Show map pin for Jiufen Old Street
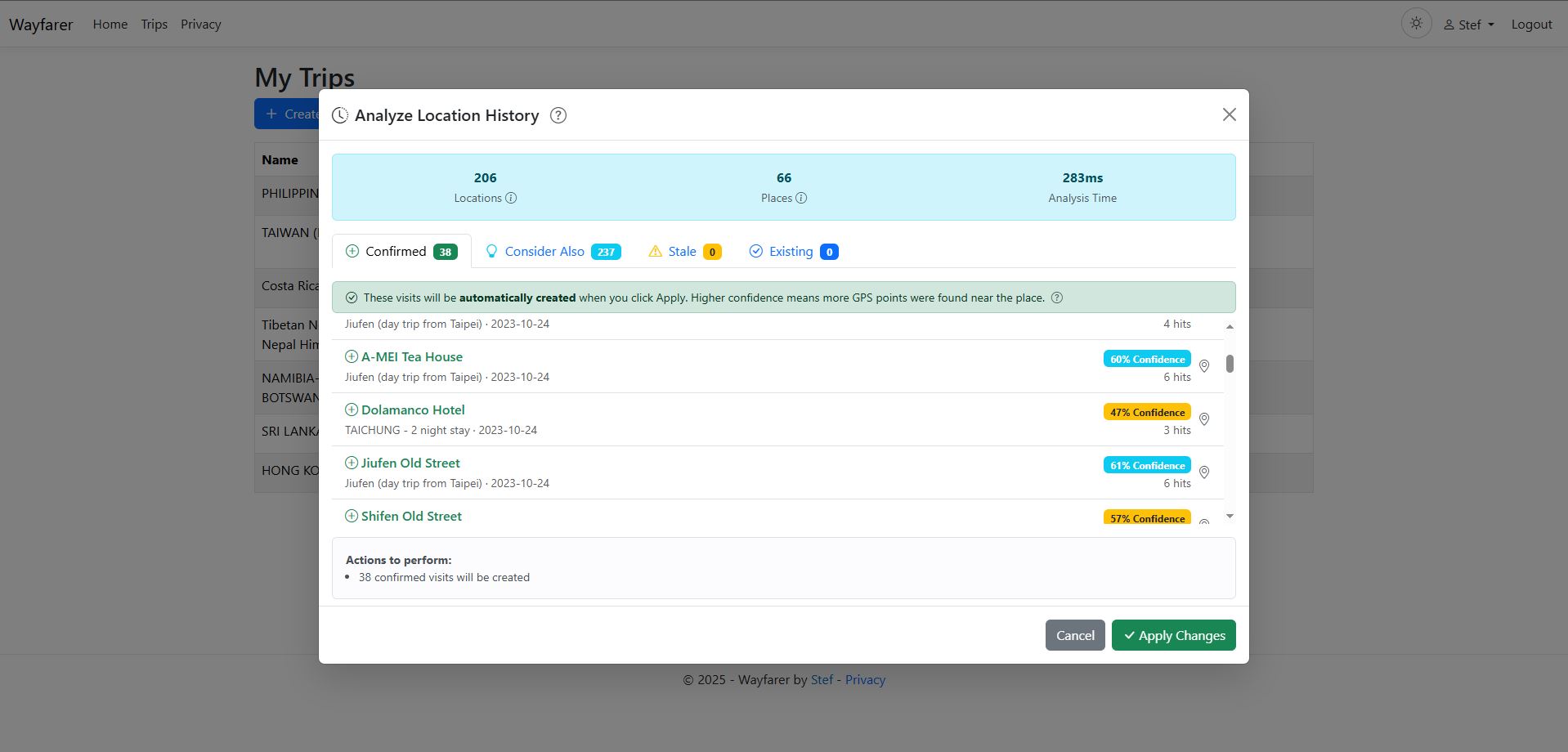This screenshot has width=1568, height=752. (x=1204, y=472)
